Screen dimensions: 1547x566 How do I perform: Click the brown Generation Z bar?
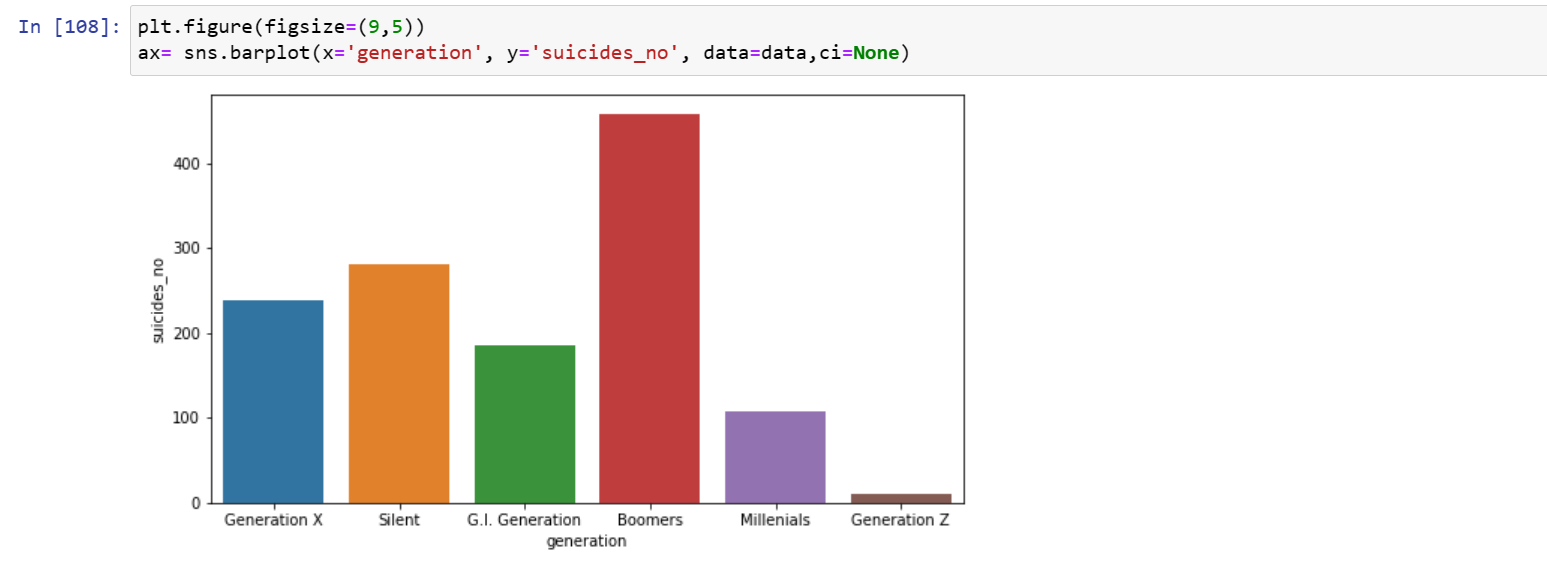tap(901, 498)
